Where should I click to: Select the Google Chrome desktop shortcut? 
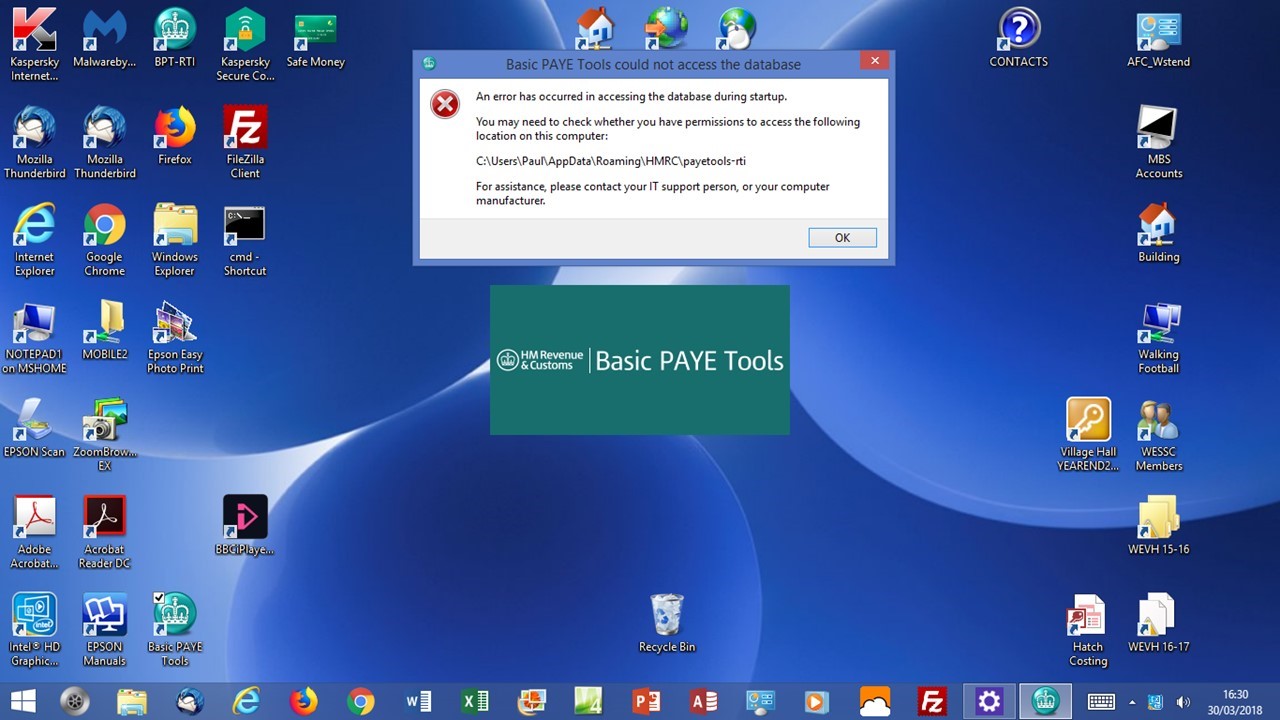pyautogui.click(x=105, y=241)
